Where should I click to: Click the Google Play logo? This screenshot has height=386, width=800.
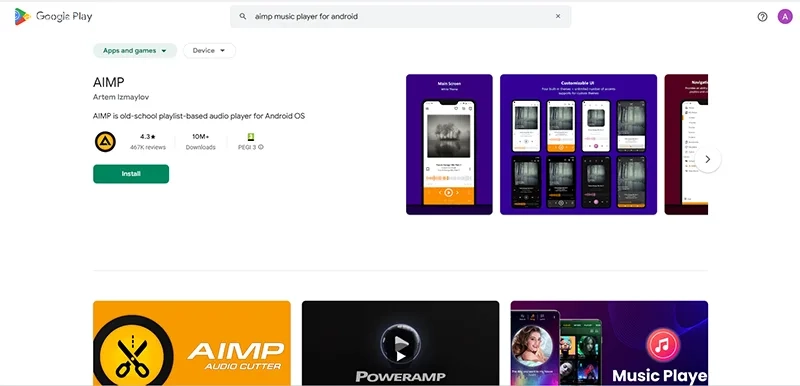pyautogui.click(x=54, y=16)
